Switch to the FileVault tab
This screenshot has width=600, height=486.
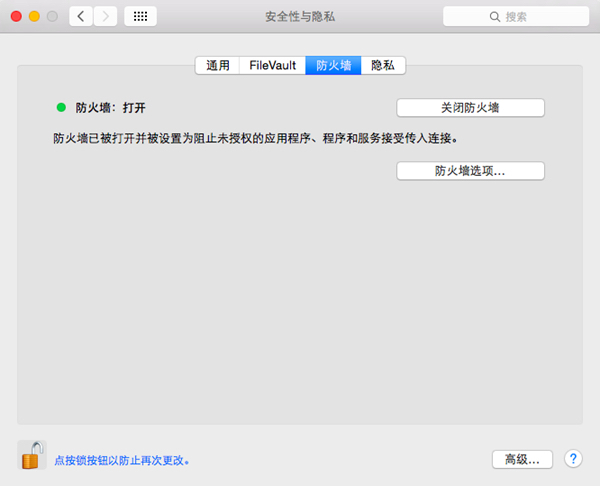pyautogui.click(x=272, y=65)
